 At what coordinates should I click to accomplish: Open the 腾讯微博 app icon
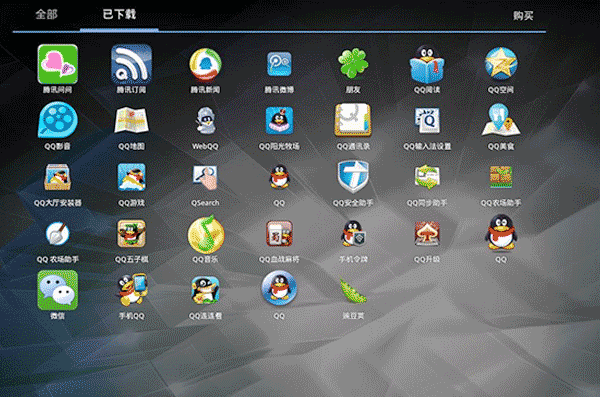[279, 64]
